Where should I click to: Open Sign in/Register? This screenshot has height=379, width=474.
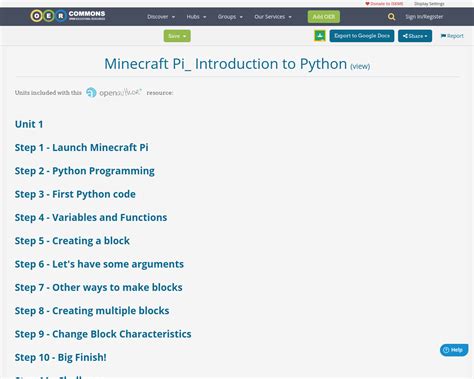(x=424, y=17)
